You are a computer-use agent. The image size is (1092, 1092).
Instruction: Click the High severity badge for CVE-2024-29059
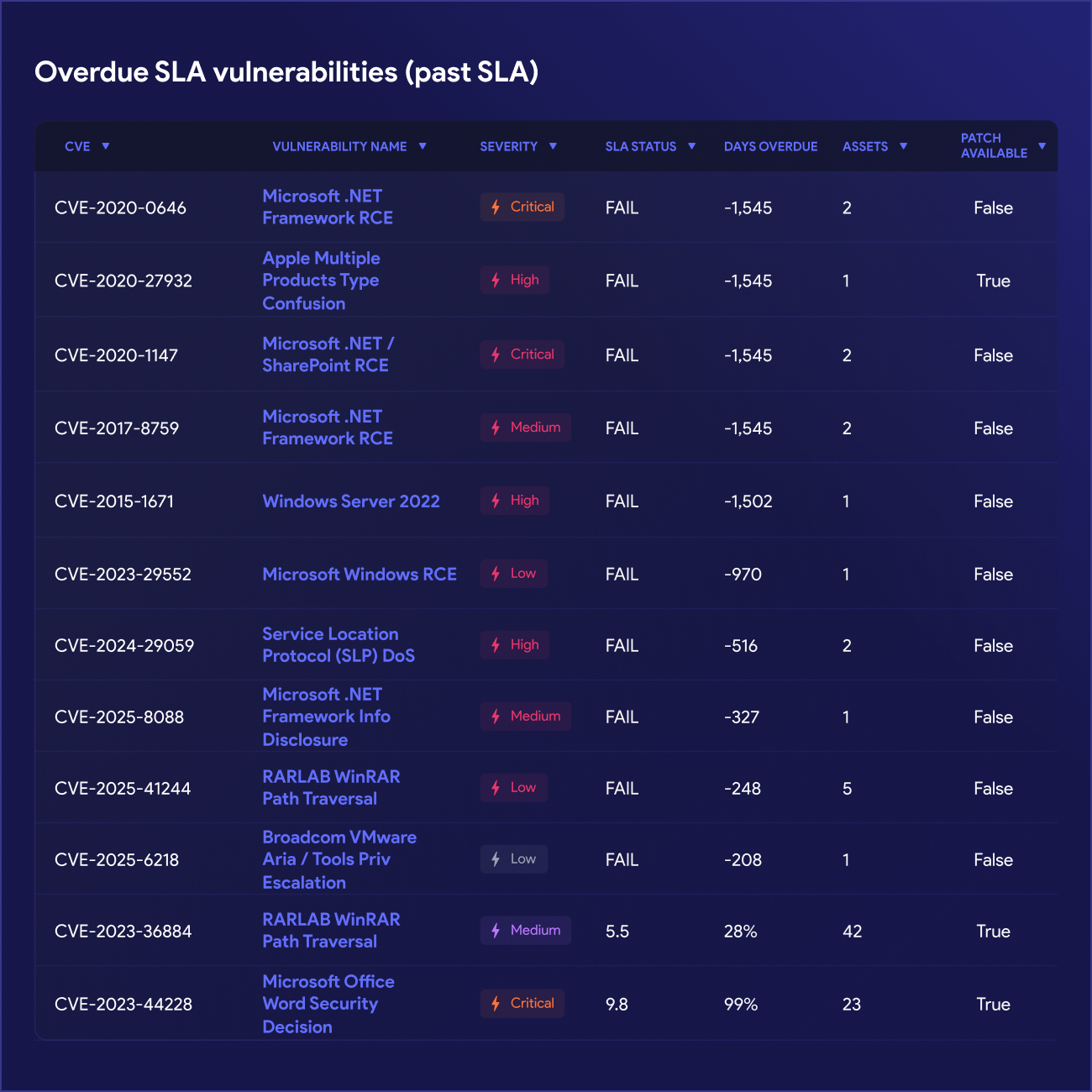(x=515, y=645)
